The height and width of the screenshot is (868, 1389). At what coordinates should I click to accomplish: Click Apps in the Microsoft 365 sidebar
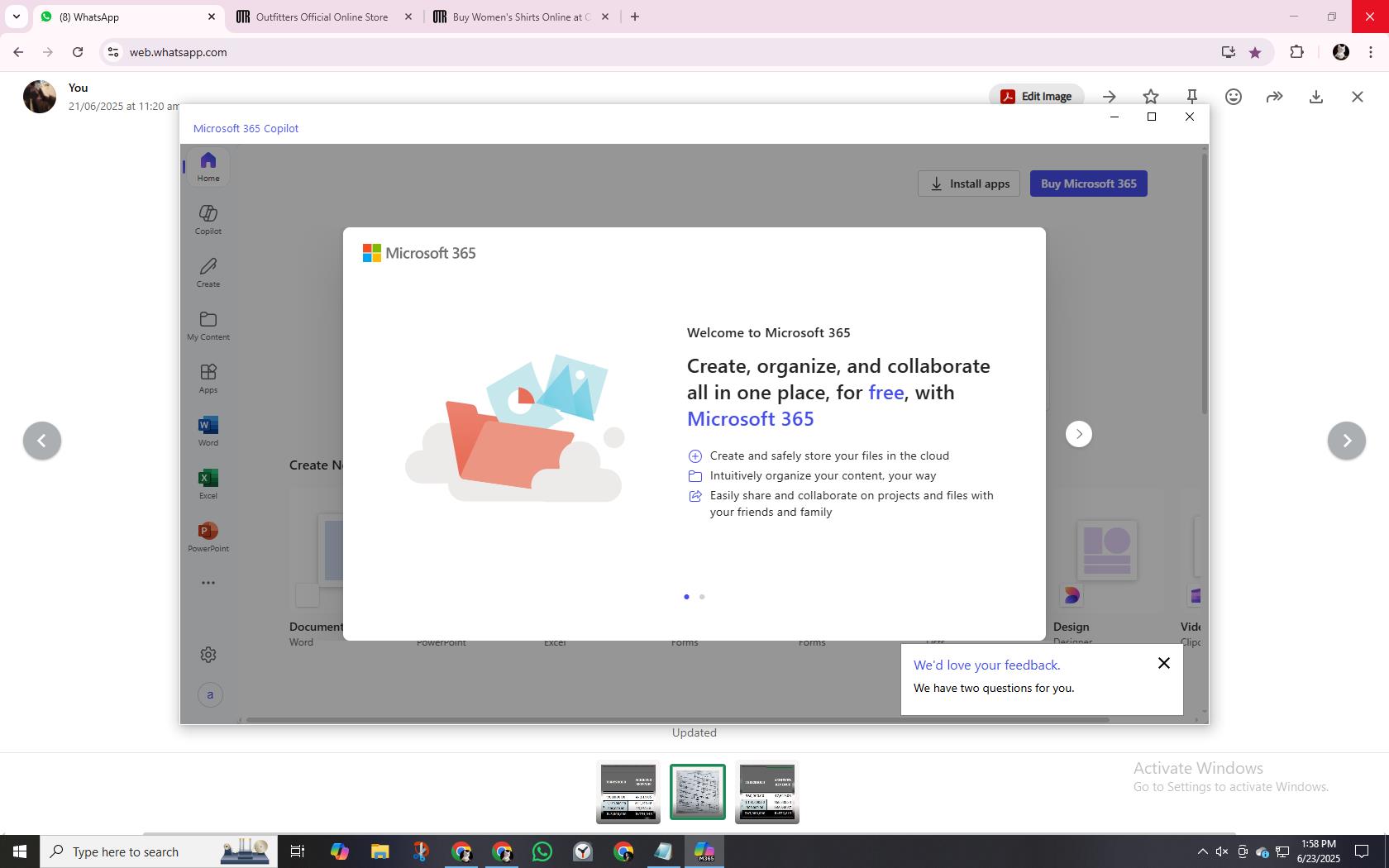(x=208, y=379)
